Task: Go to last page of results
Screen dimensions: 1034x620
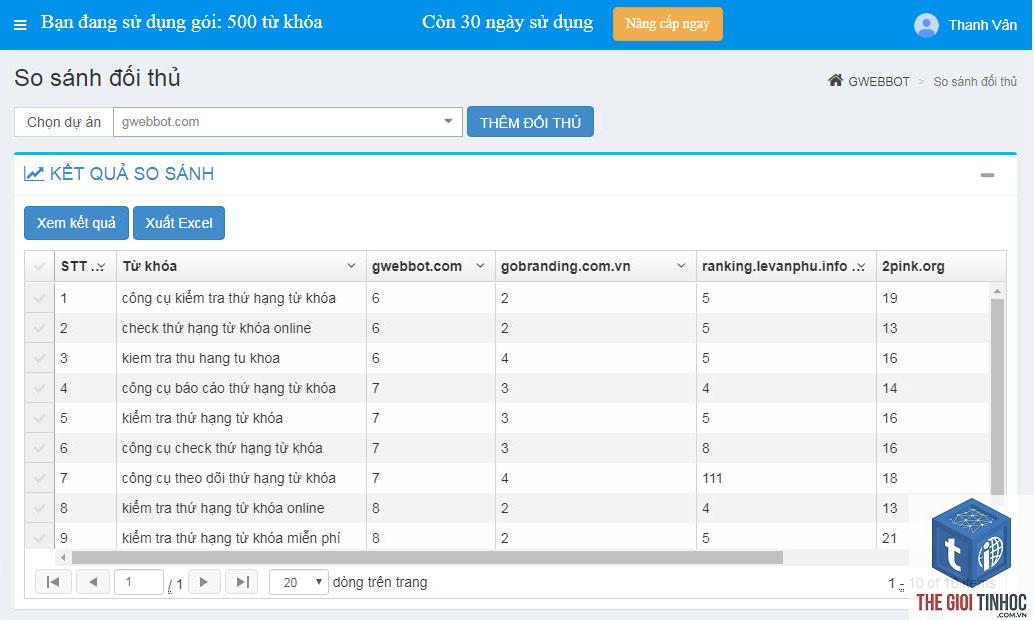Action: [242, 582]
